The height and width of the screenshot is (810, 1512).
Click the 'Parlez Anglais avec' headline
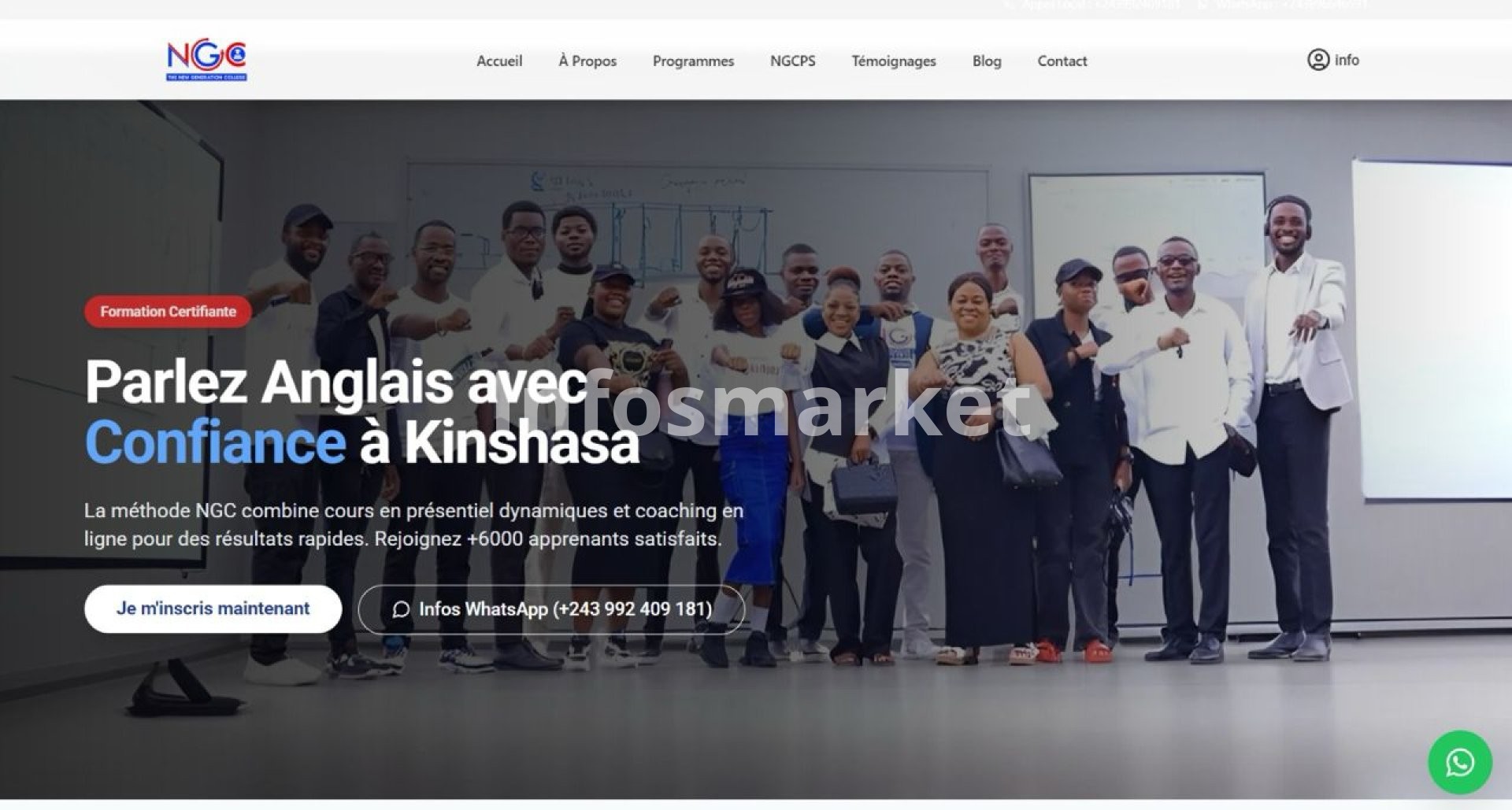click(336, 383)
